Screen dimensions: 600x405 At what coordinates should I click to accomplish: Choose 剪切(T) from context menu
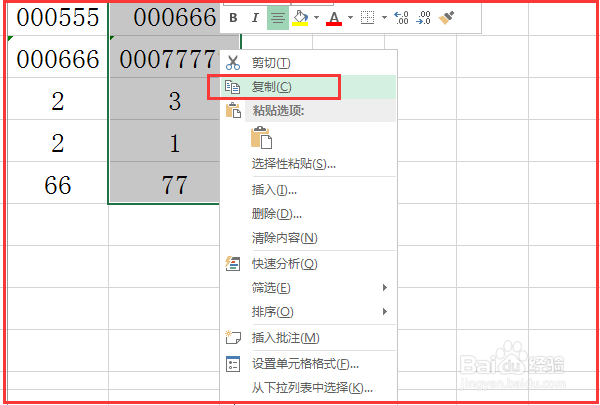click(x=309, y=63)
